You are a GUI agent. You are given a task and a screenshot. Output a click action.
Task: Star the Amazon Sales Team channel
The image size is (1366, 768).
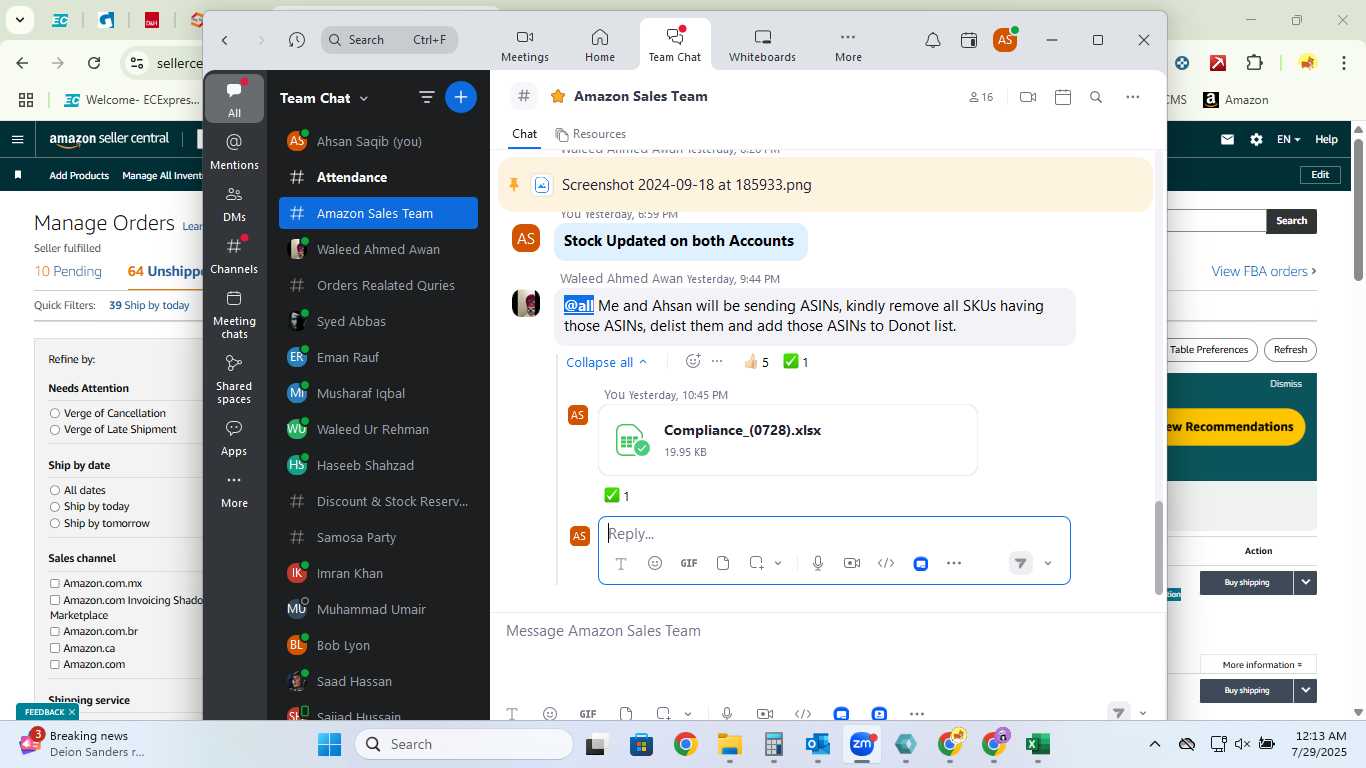(x=557, y=97)
